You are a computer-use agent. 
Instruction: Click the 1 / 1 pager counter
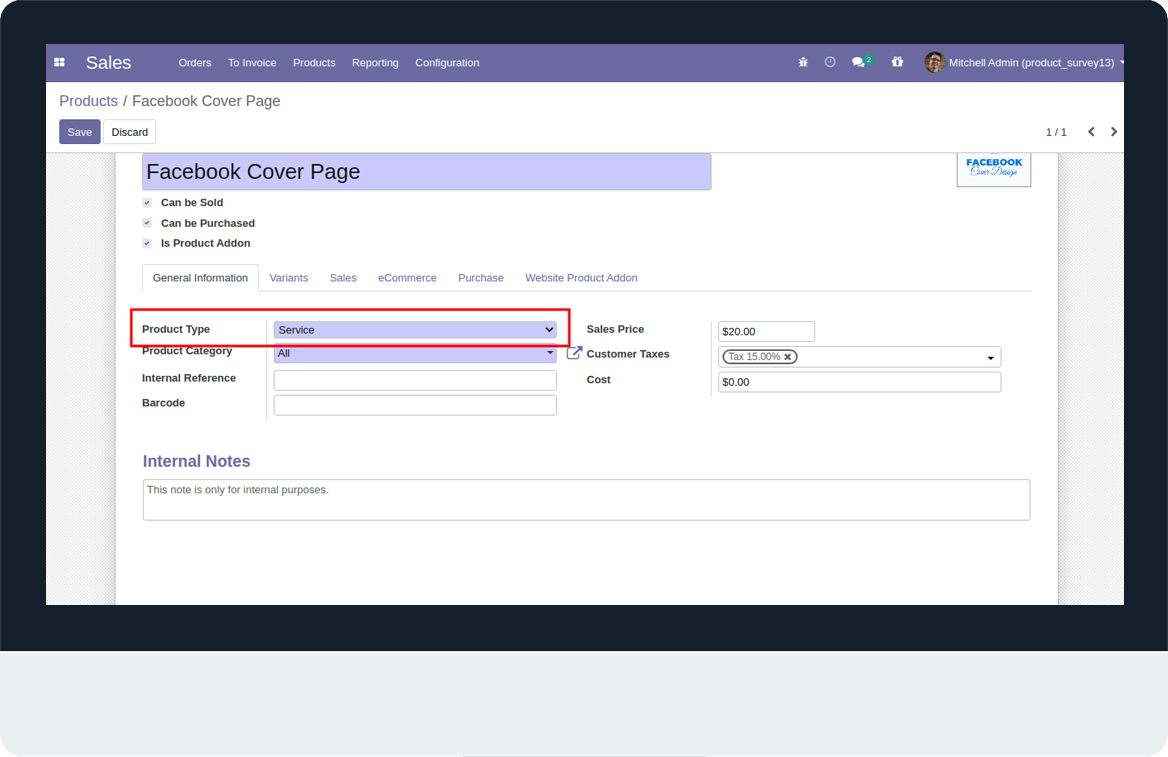(x=1056, y=132)
